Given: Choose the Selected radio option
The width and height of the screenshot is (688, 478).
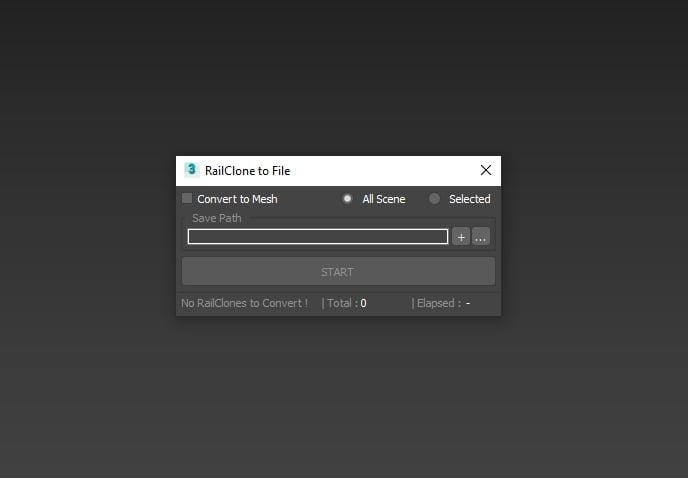Looking at the screenshot, I should [x=434, y=199].
